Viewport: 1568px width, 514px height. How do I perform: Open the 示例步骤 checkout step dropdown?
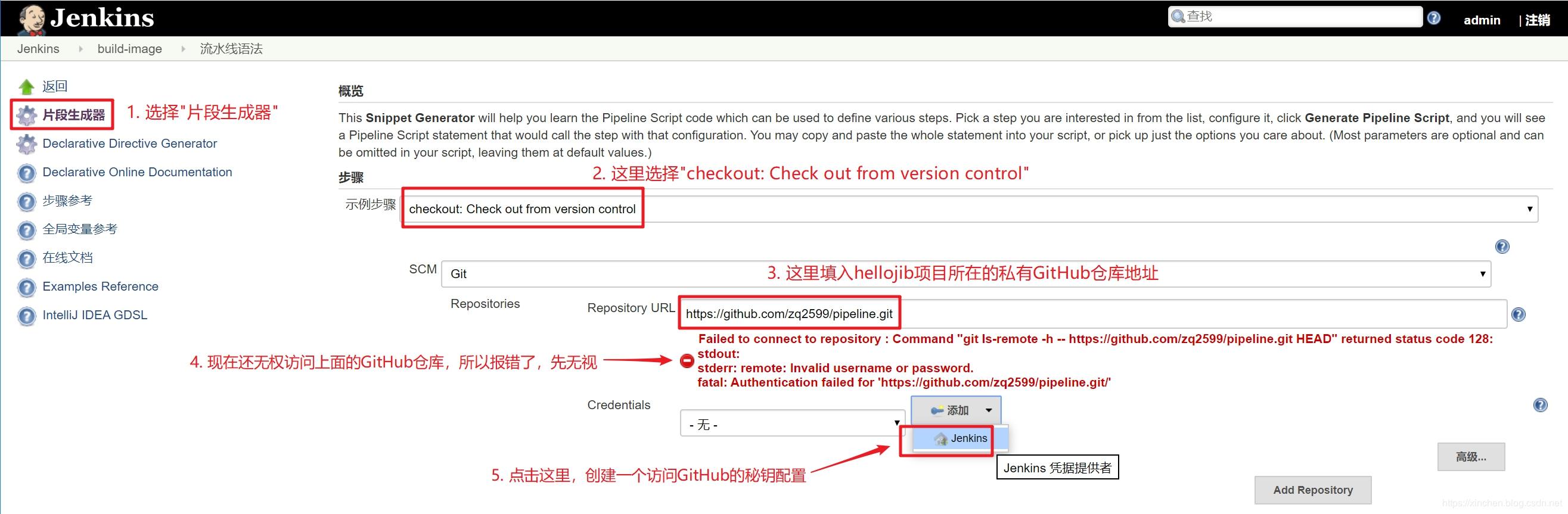coord(969,208)
